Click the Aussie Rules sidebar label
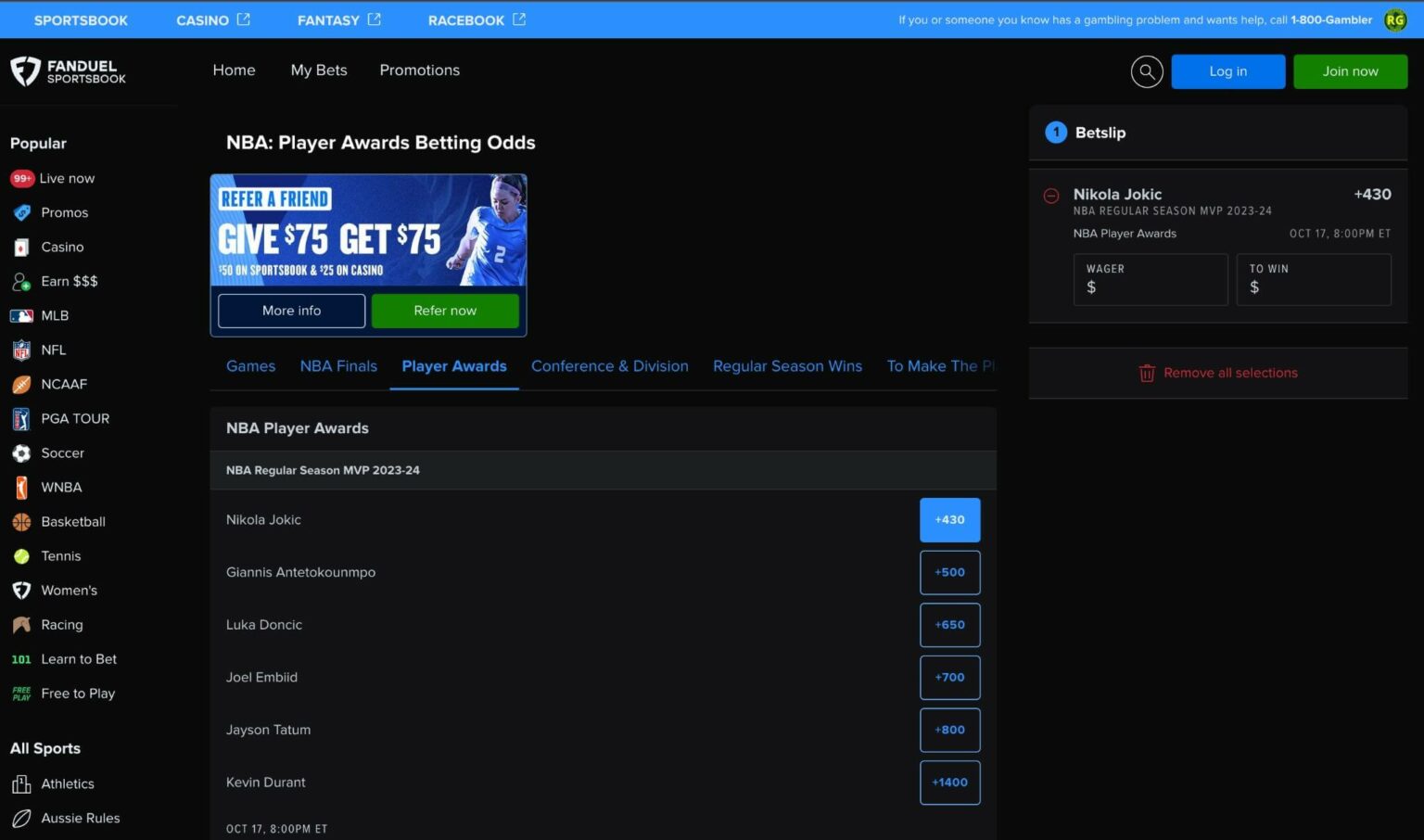Image resolution: width=1424 pixels, height=840 pixels. click(x=80, y=818)
